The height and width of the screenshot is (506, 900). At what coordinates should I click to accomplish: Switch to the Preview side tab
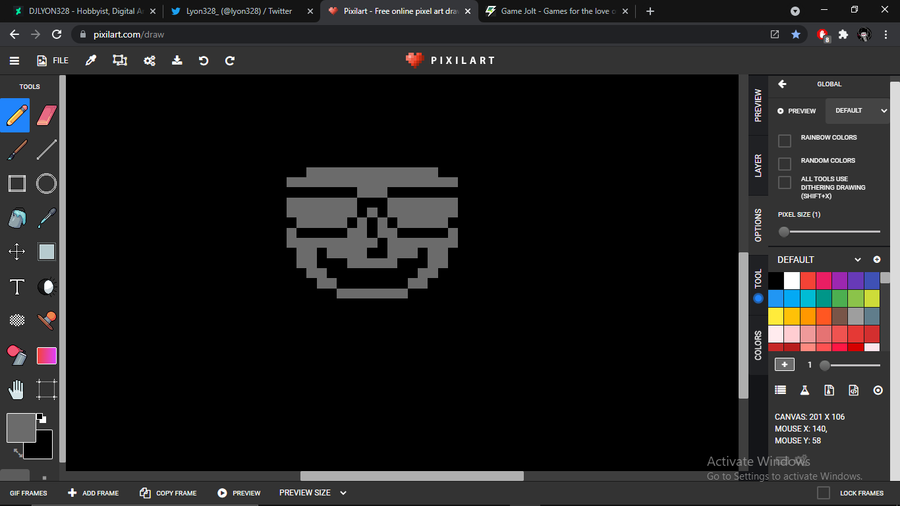(x=758, y=105)
